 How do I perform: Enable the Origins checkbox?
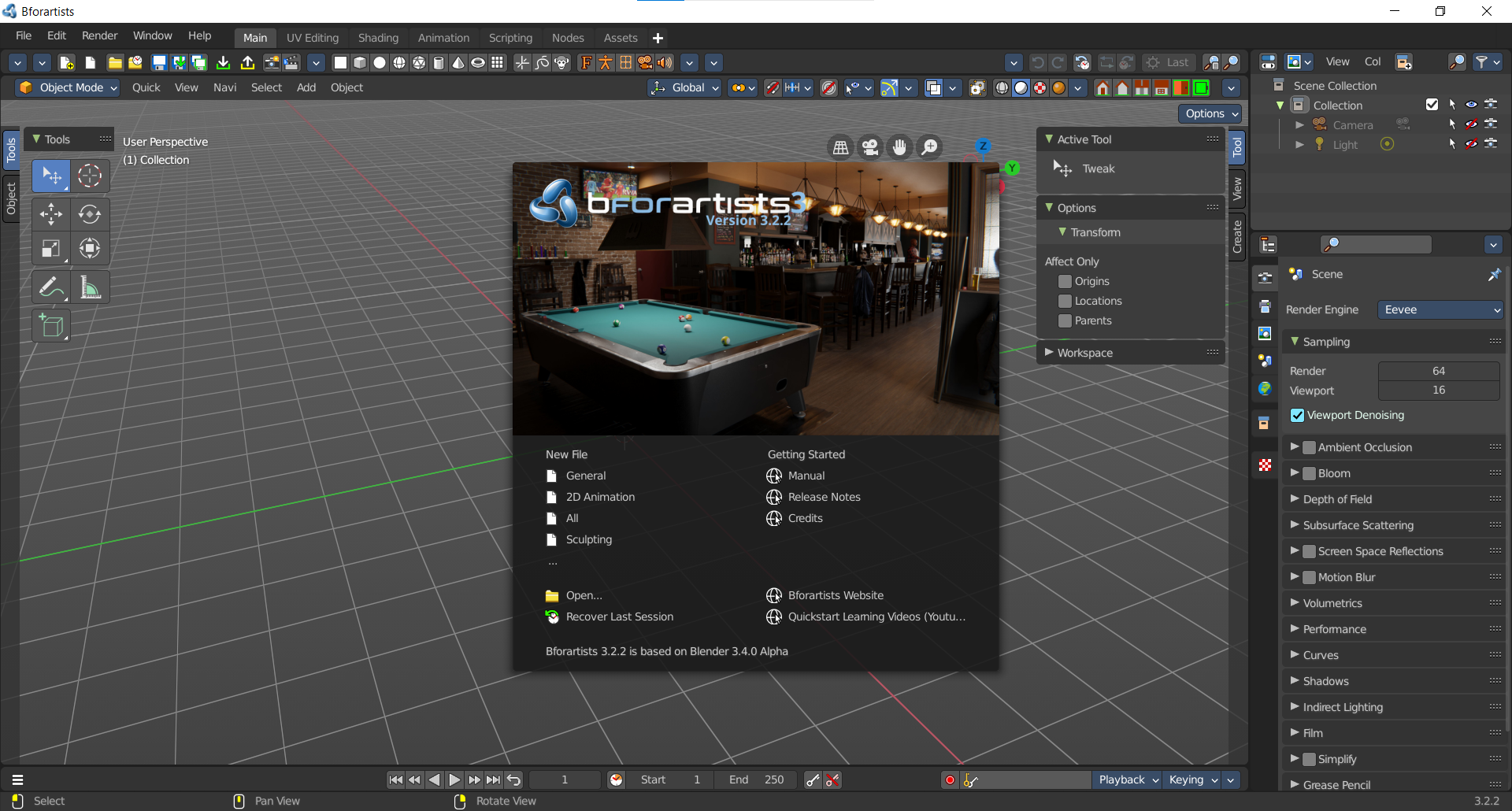1065,281
